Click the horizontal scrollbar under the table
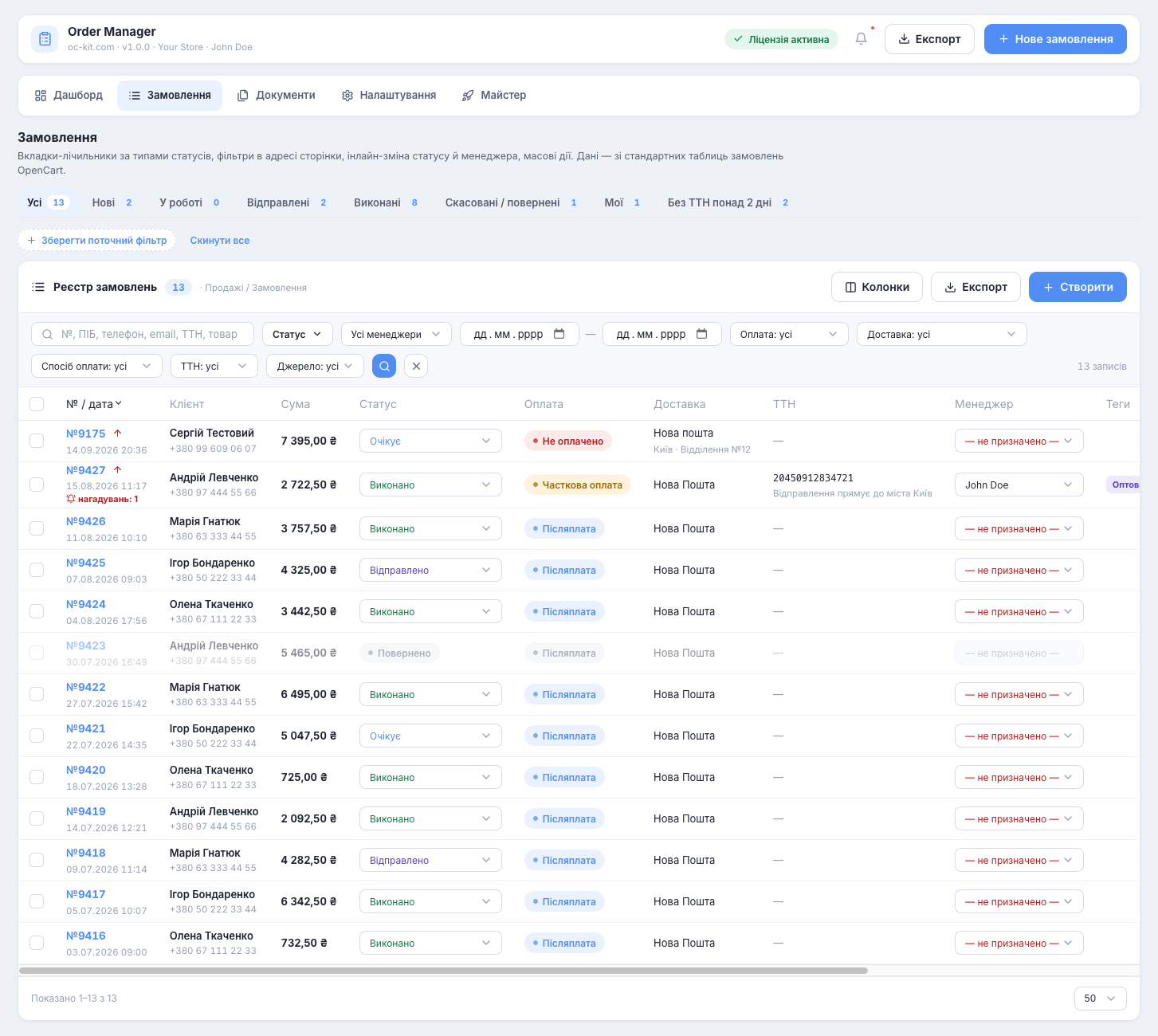The image size is (1158, 1036). click(443, 971)
